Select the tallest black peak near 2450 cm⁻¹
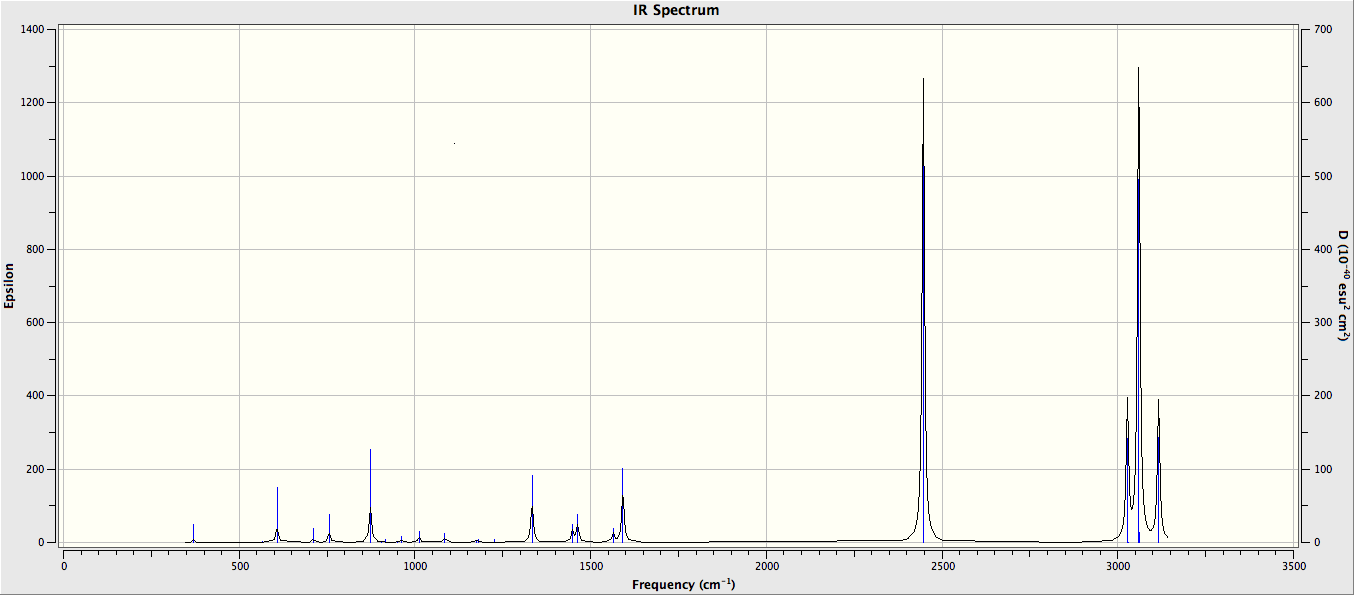The width and height of the screenshot is (1354, 595). (923, 310)
